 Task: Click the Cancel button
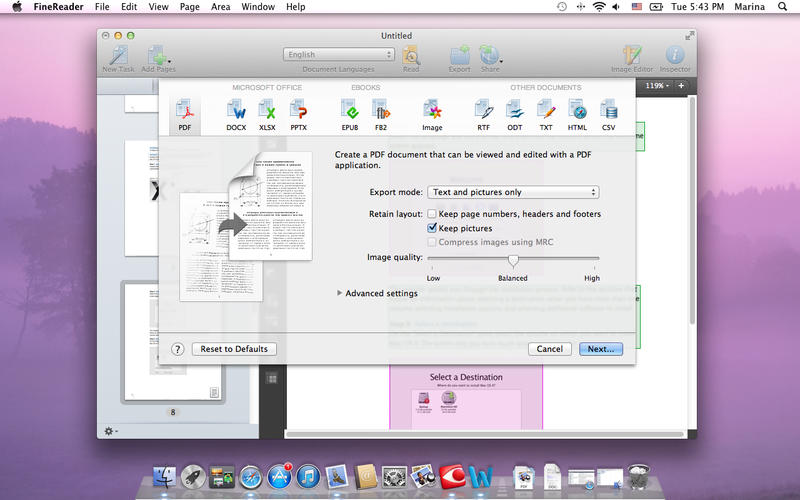[549, 349]
